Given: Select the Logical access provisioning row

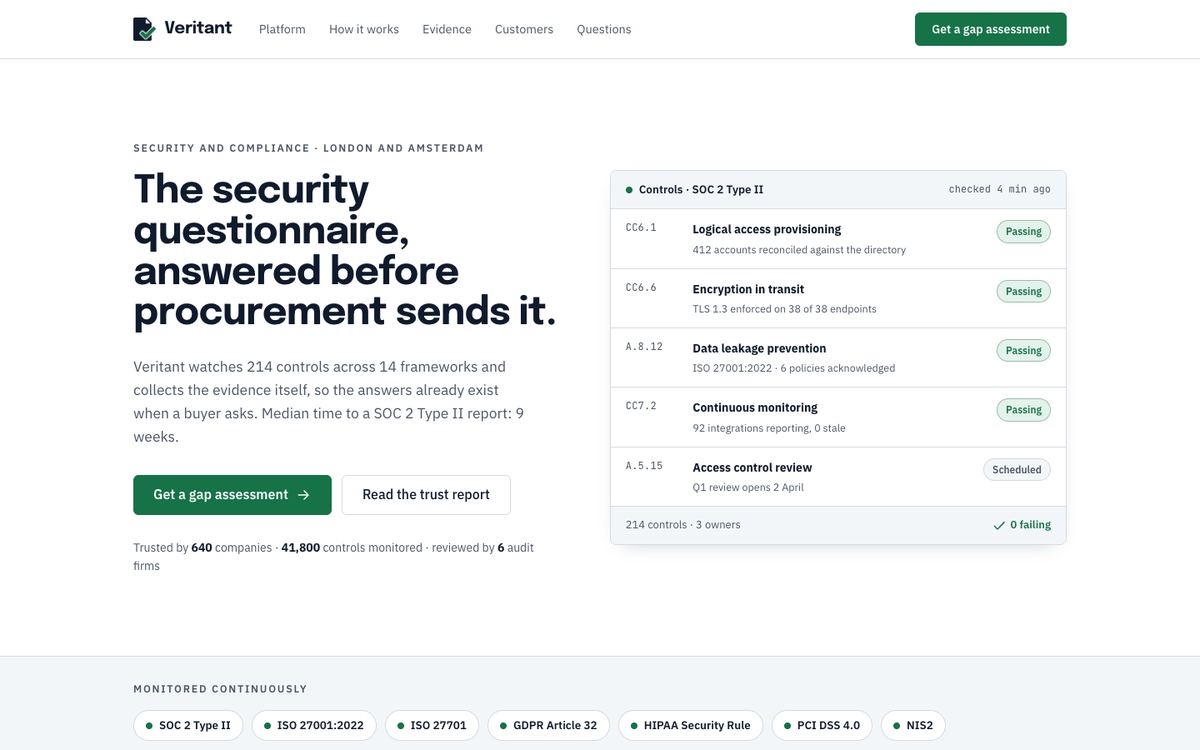Looking at the screenshot, I should click(838, 239).
